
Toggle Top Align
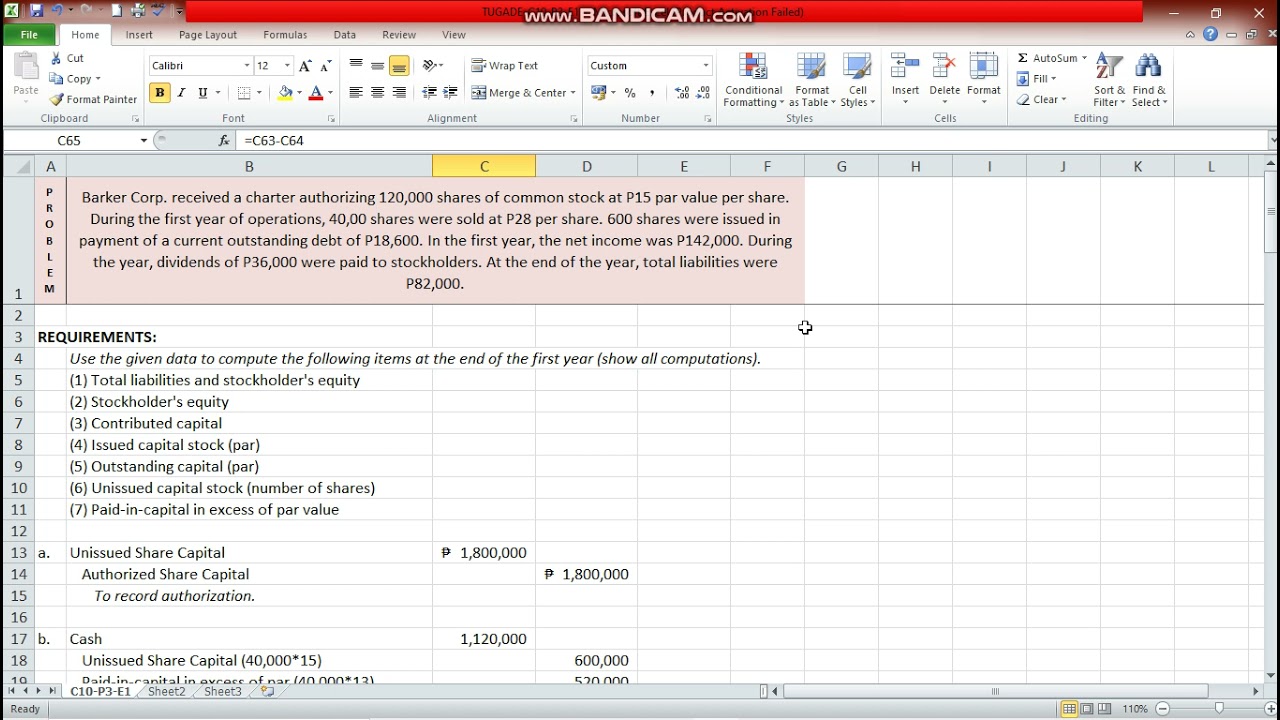356,65
